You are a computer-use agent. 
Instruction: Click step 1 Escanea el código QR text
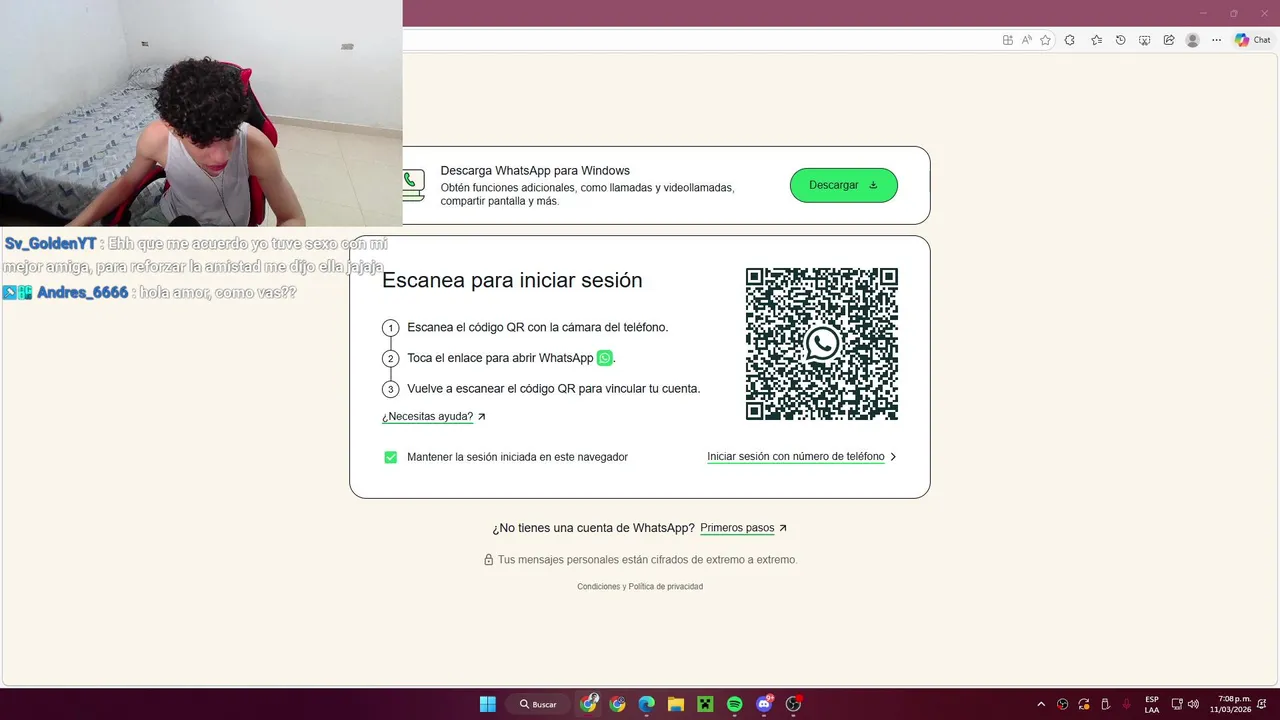click(x=537, y=327)
